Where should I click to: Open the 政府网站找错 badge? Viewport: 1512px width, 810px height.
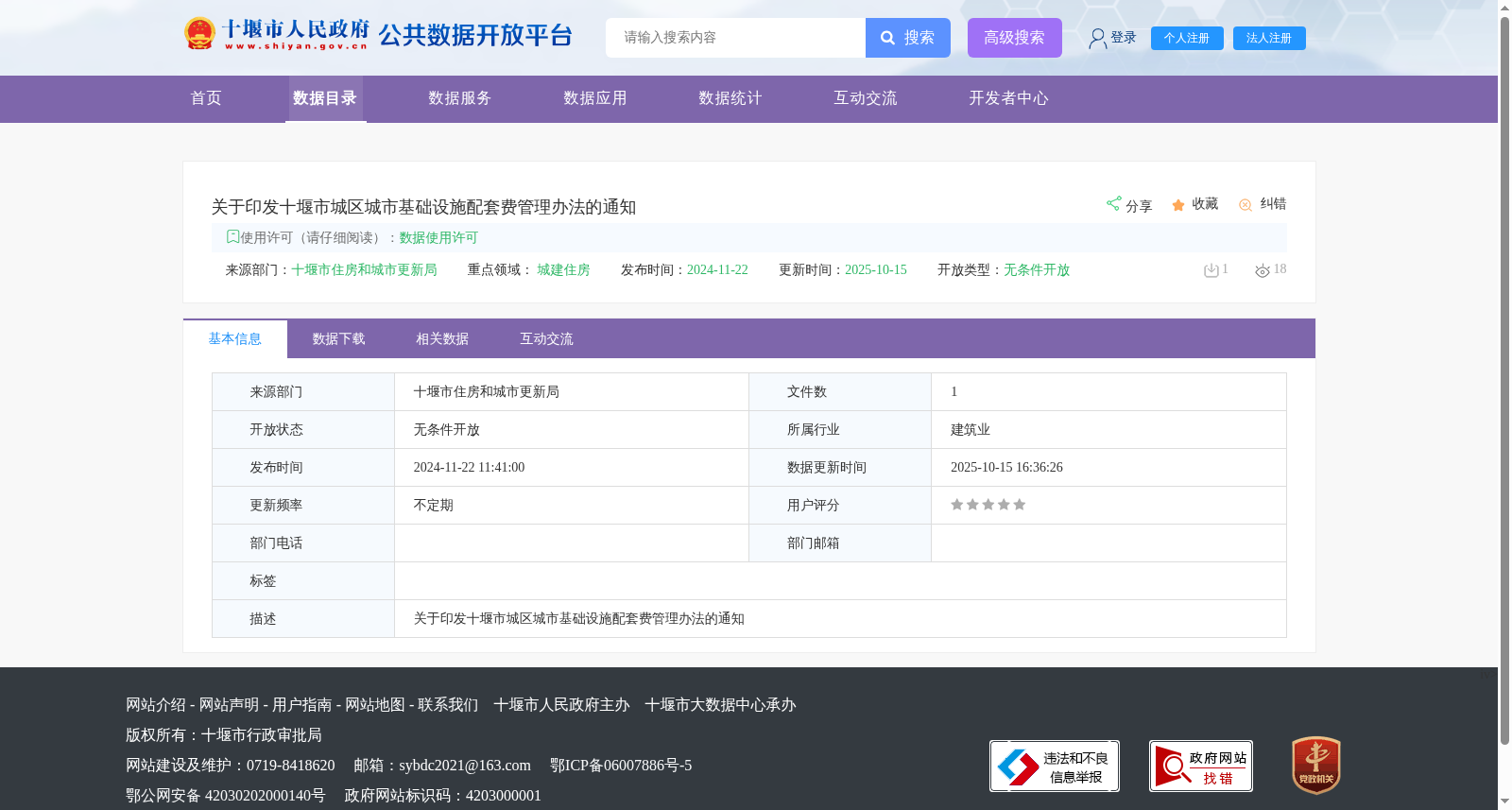pyautogui.click(x=1201, y=766)
